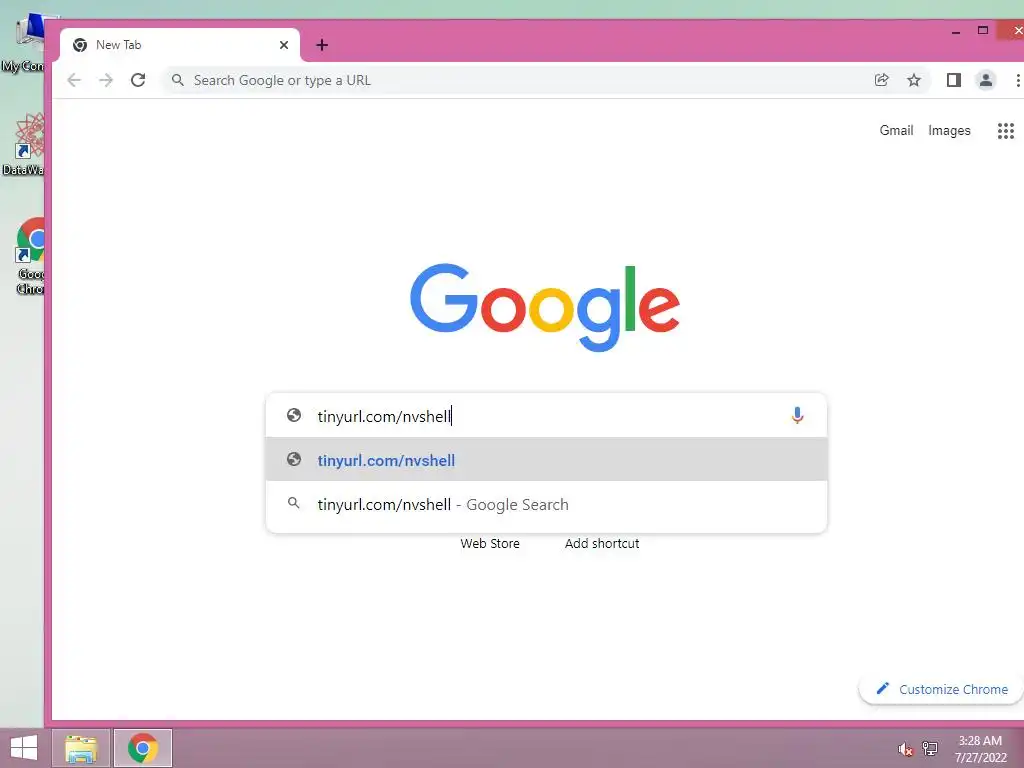Open the Chrome profile avatar
This screenshot has width=1024, height=768.
click(985, 80)
